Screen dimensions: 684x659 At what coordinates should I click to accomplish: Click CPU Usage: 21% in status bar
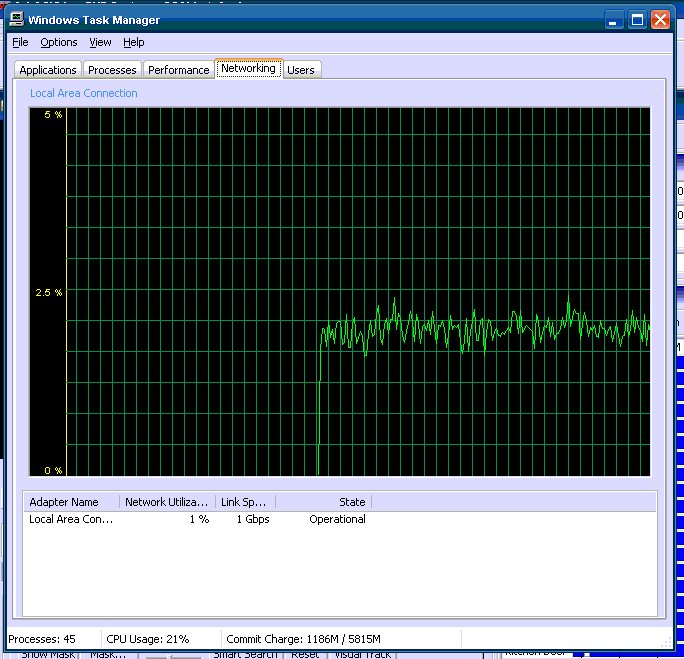[x=148, y=639]
